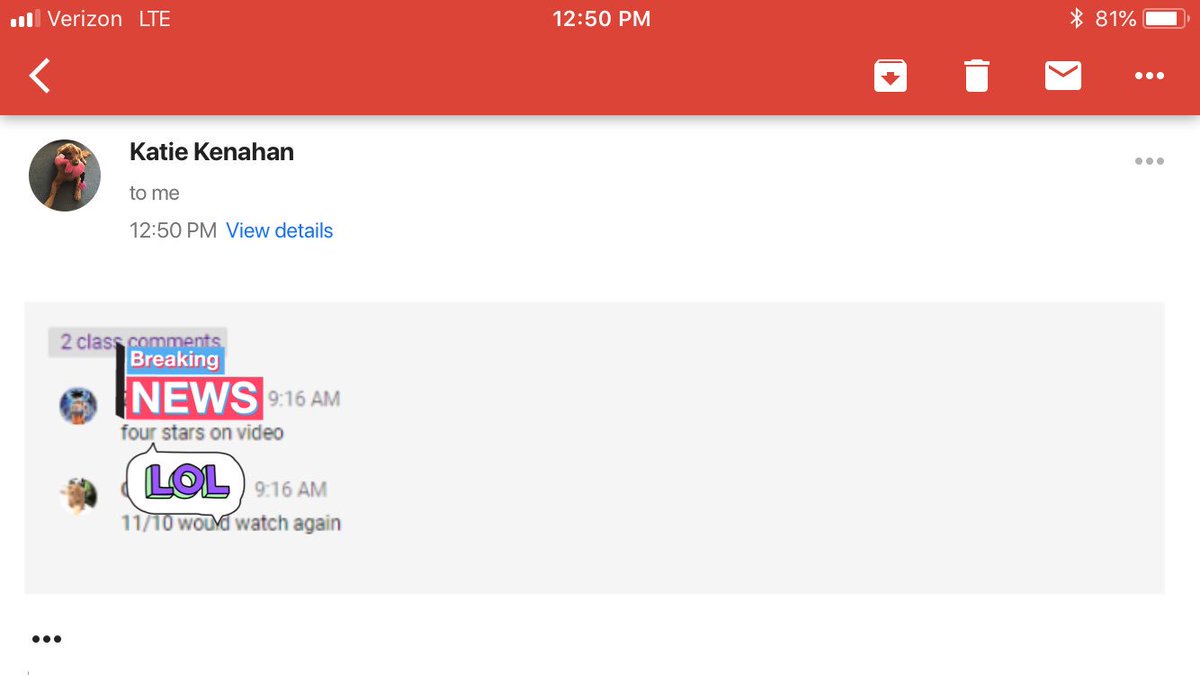Tap Katie Kenahan's profile picture

coord(65,175)
